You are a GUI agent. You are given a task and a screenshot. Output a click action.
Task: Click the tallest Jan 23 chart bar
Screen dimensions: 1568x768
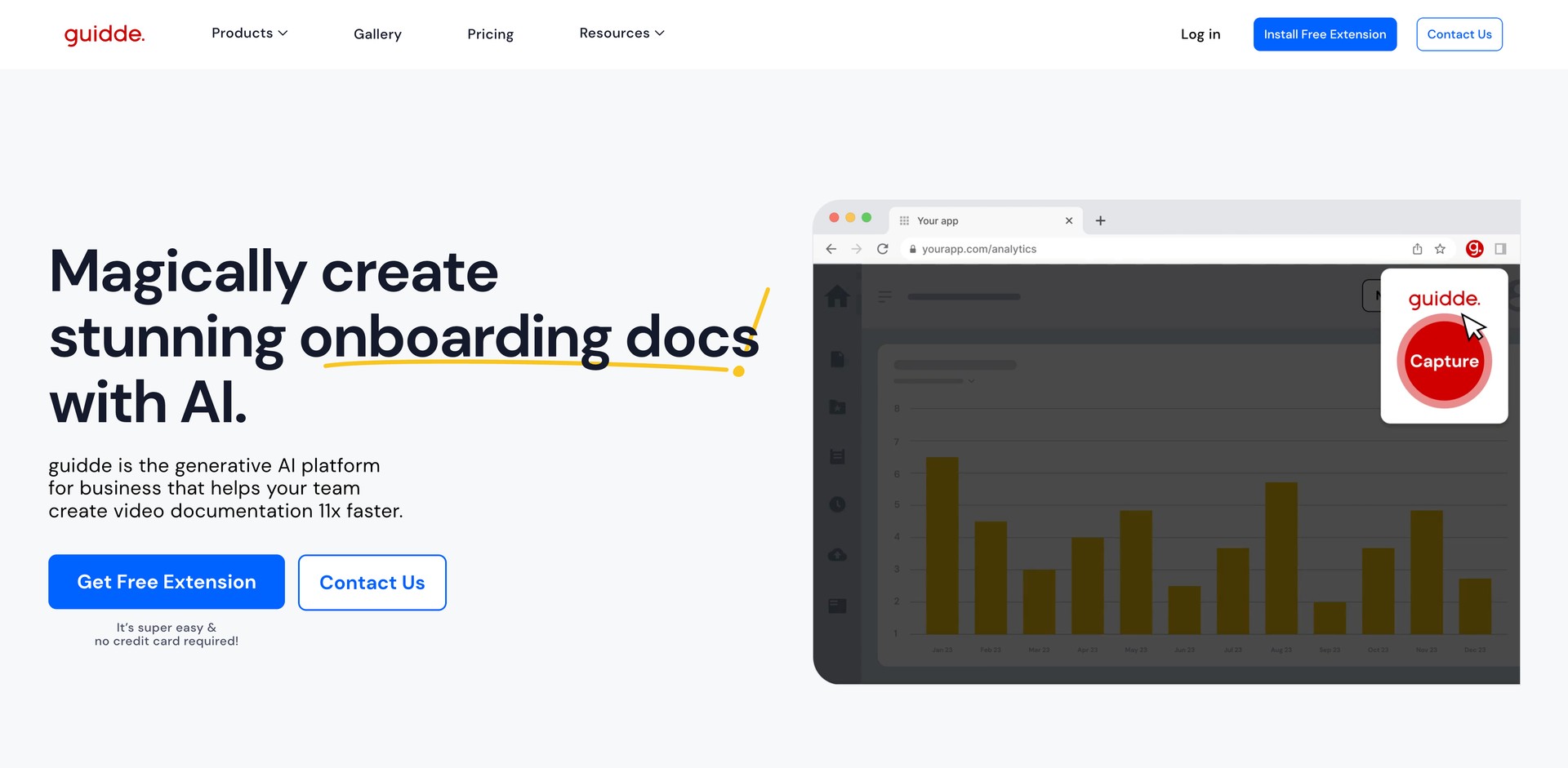click(x=942, y=545)
